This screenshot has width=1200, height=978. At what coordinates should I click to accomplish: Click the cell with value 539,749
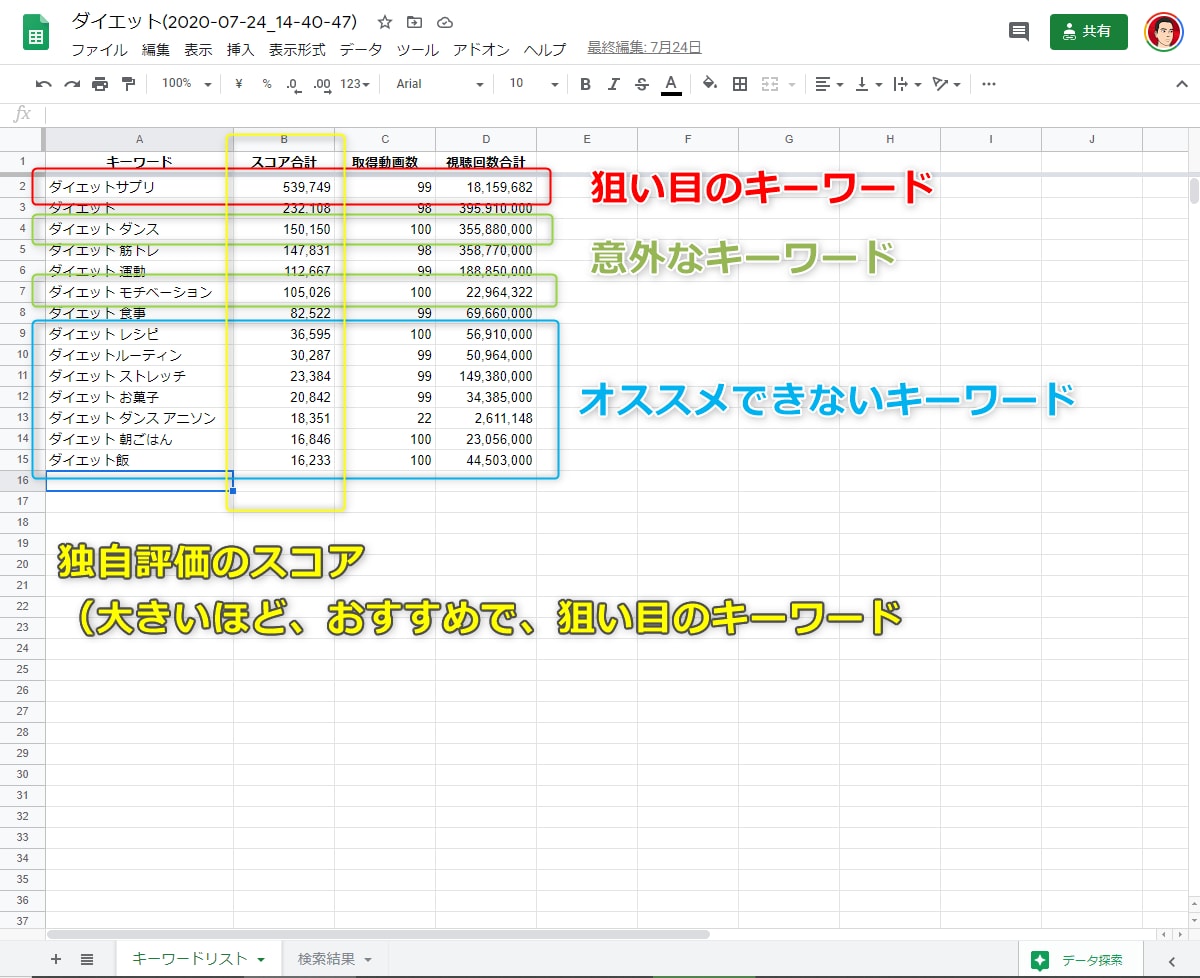284,187
